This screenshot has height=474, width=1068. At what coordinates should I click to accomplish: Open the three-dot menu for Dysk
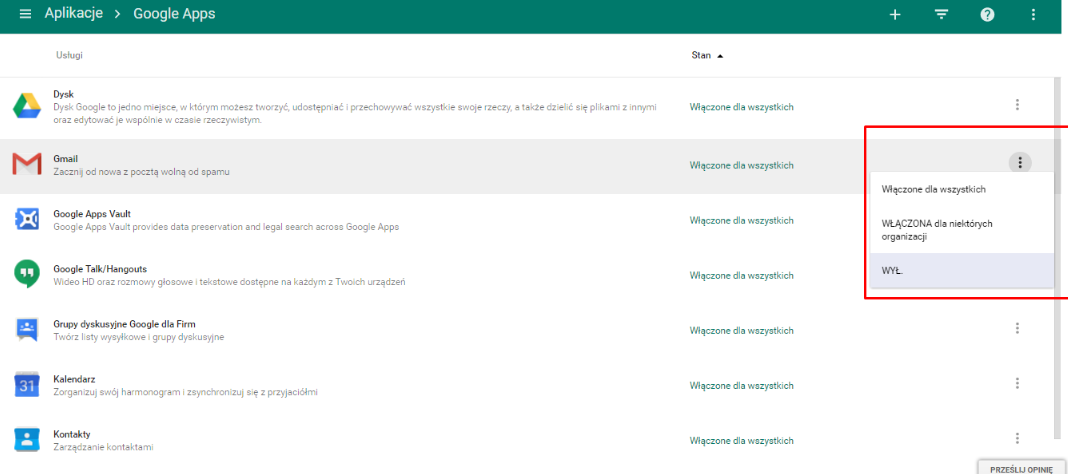(1017, 105)
